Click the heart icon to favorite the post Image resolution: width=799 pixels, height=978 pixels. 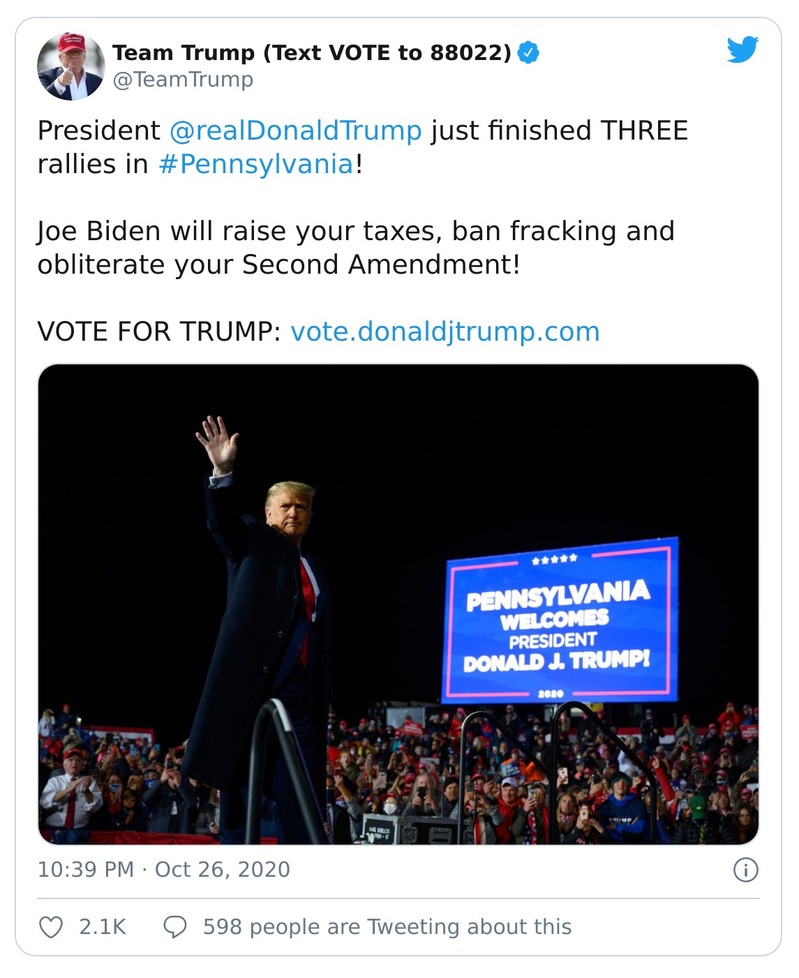[49, 927]
